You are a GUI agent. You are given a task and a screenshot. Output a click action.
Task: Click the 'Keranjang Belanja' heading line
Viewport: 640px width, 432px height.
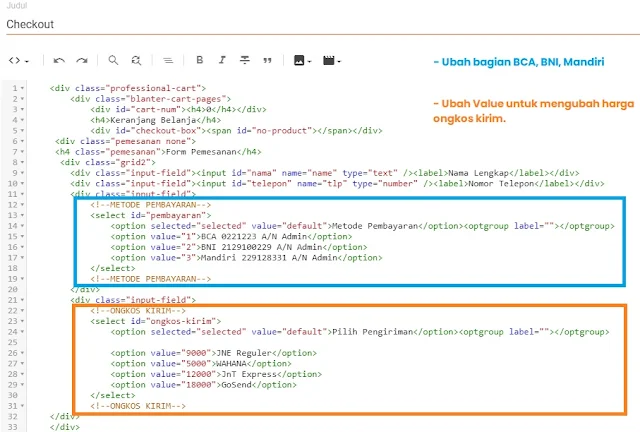point(156,120)
